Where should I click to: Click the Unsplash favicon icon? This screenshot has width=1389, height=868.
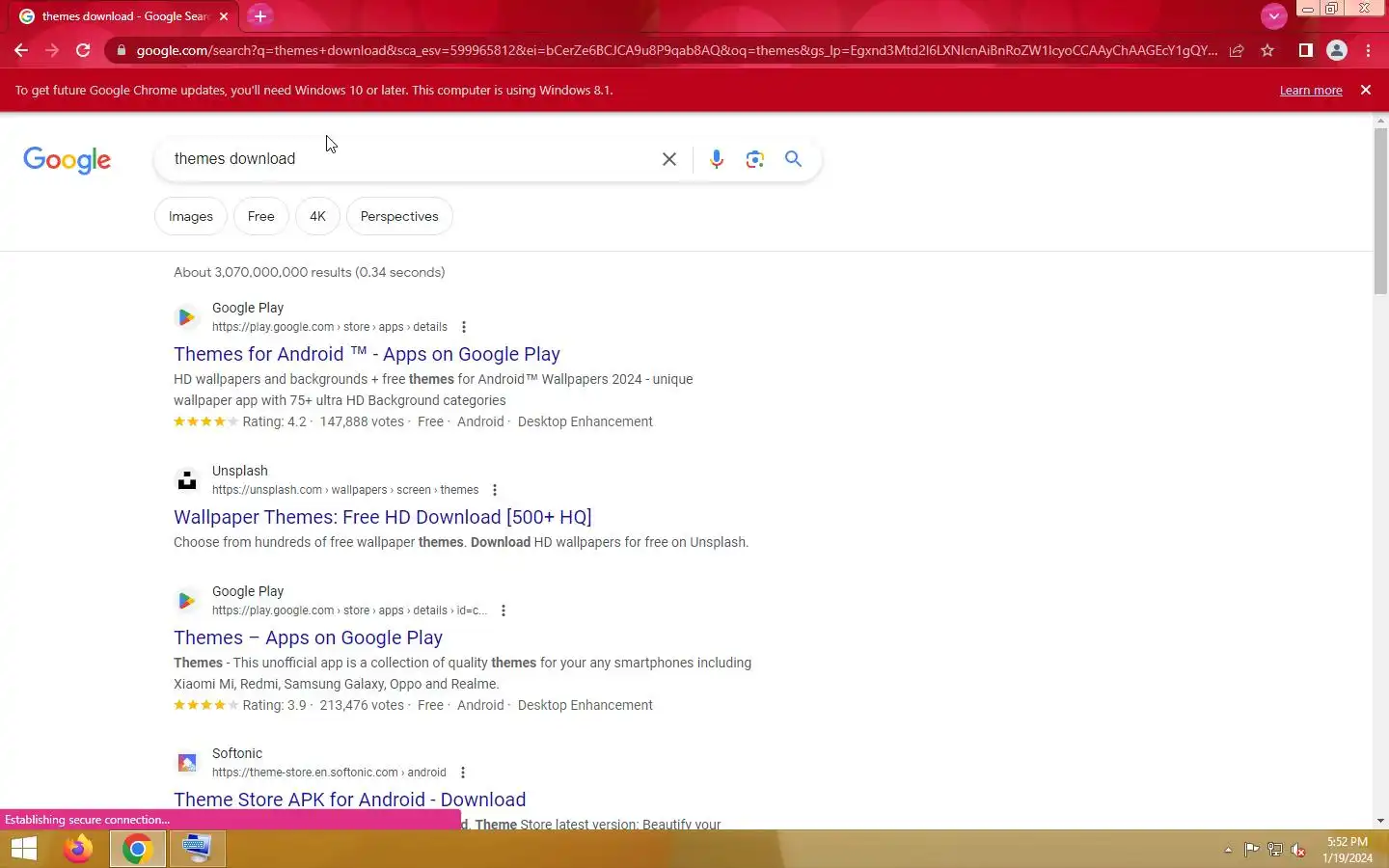(x=187, y=480)
